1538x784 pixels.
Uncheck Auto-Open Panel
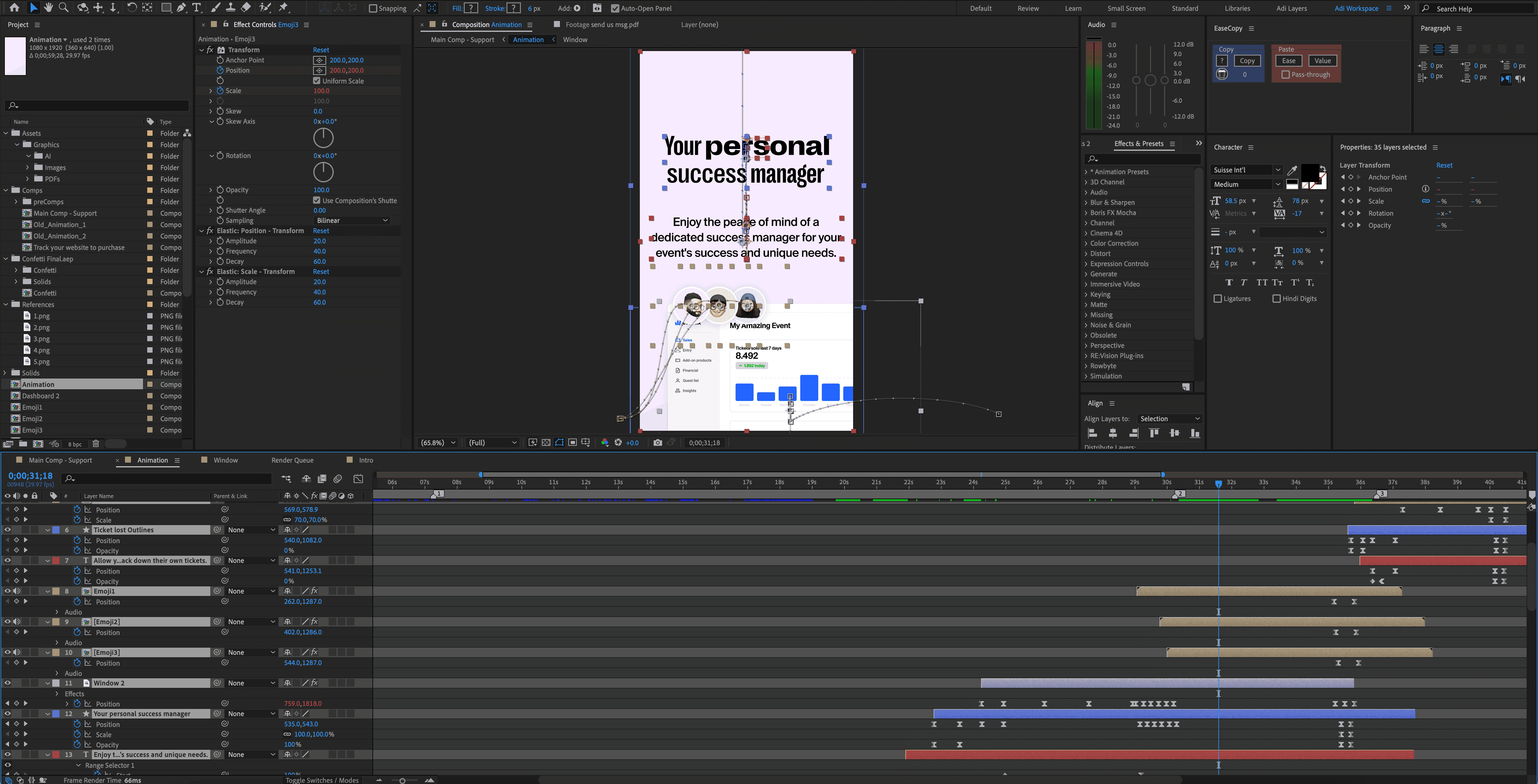pos(615,8)
